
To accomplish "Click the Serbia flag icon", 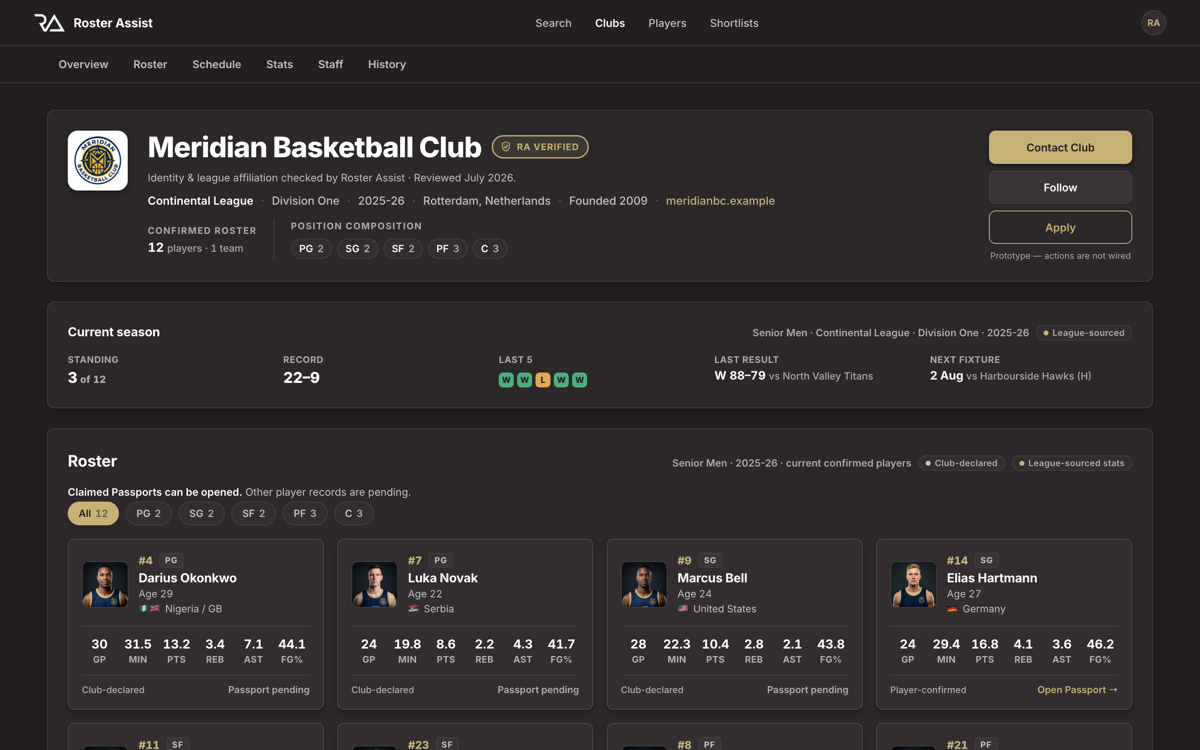I will pos(413,608).
